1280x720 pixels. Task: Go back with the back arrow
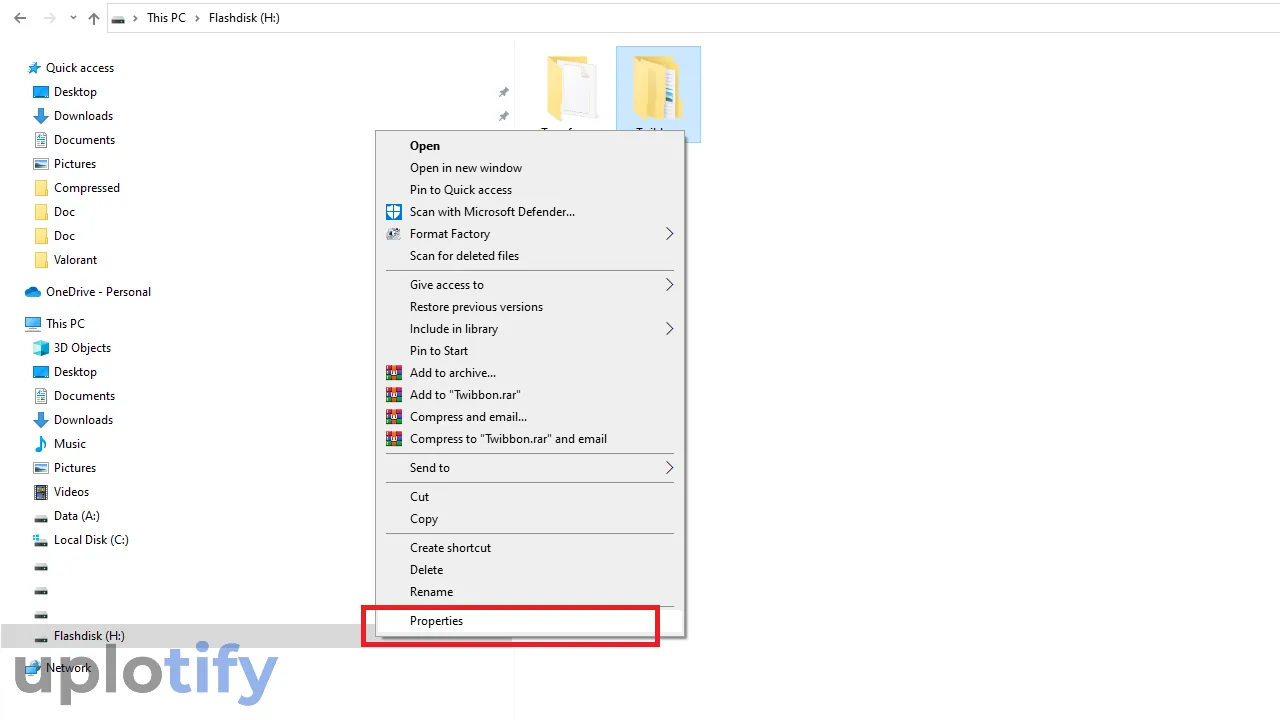click(20, 18)
